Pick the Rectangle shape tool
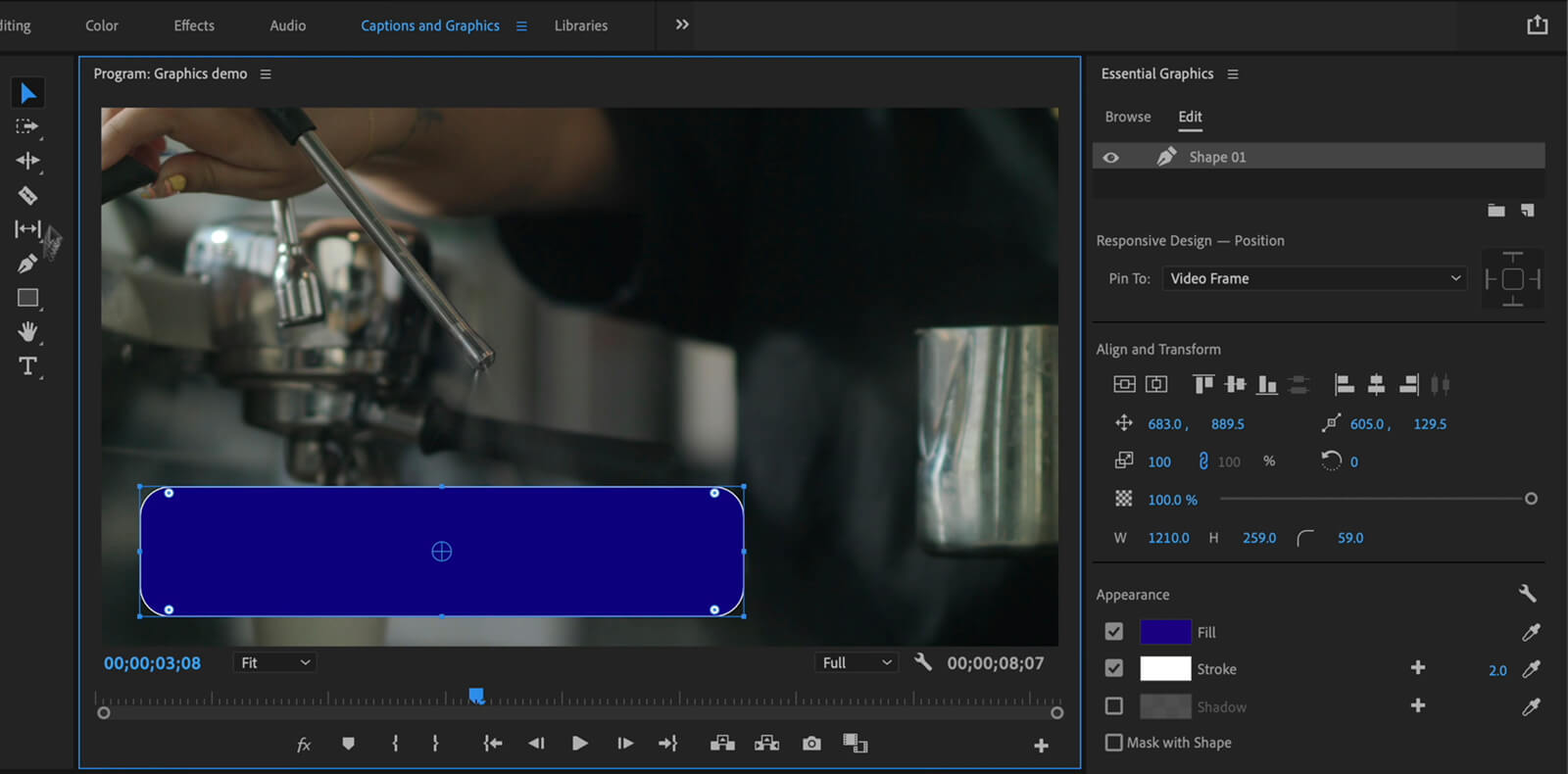The image size is (1568, 774). [27, 298]
